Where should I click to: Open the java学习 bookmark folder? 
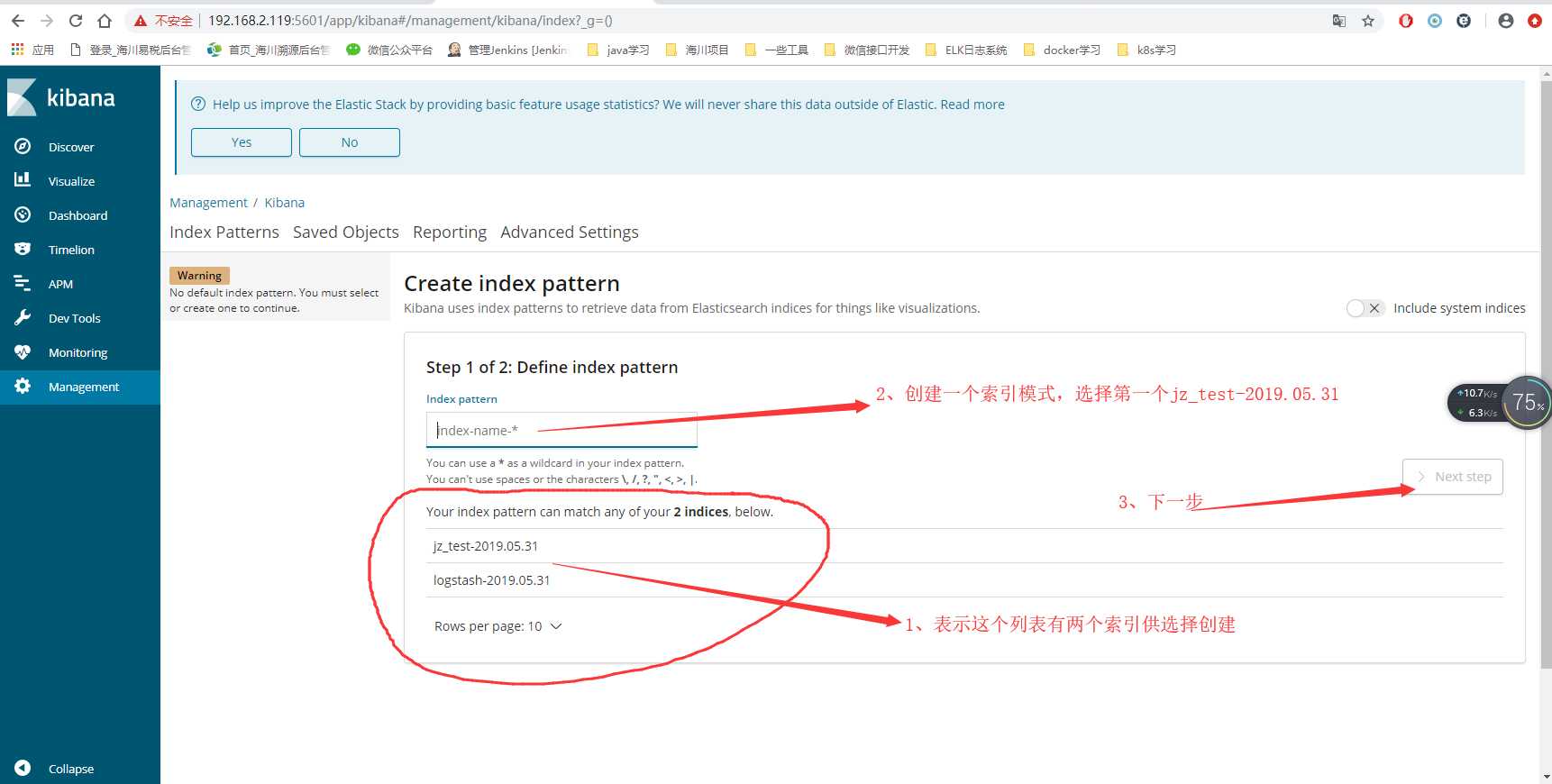click(618, 50)
